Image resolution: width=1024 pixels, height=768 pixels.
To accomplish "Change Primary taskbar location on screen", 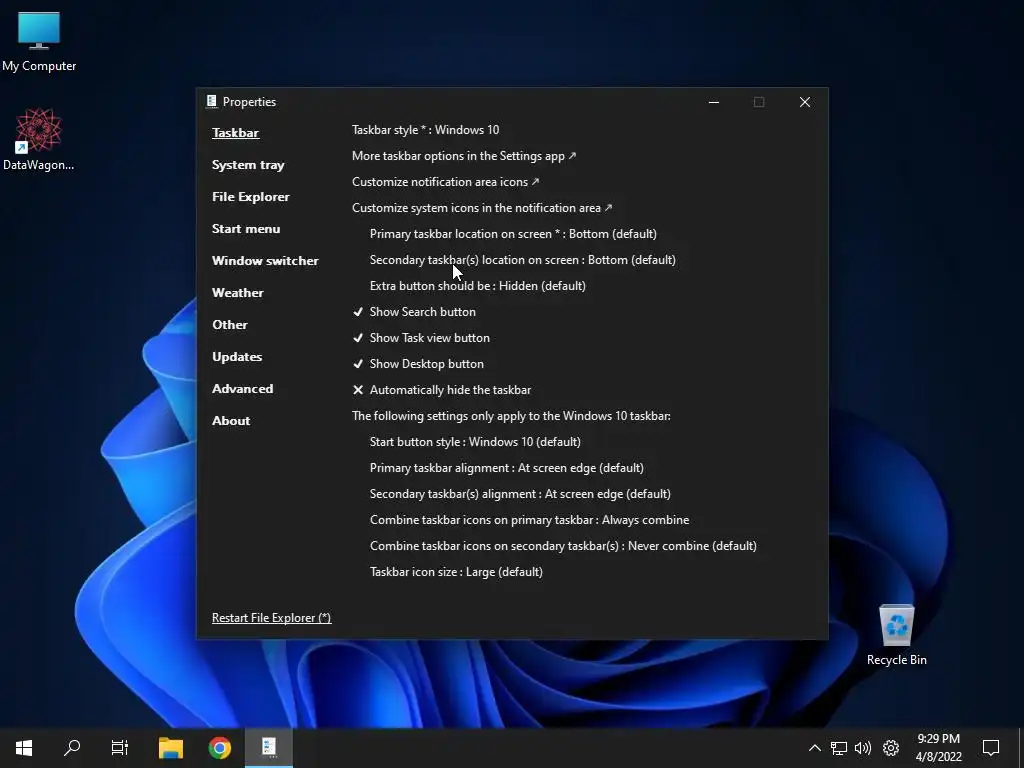I will [x=513, y=234].
